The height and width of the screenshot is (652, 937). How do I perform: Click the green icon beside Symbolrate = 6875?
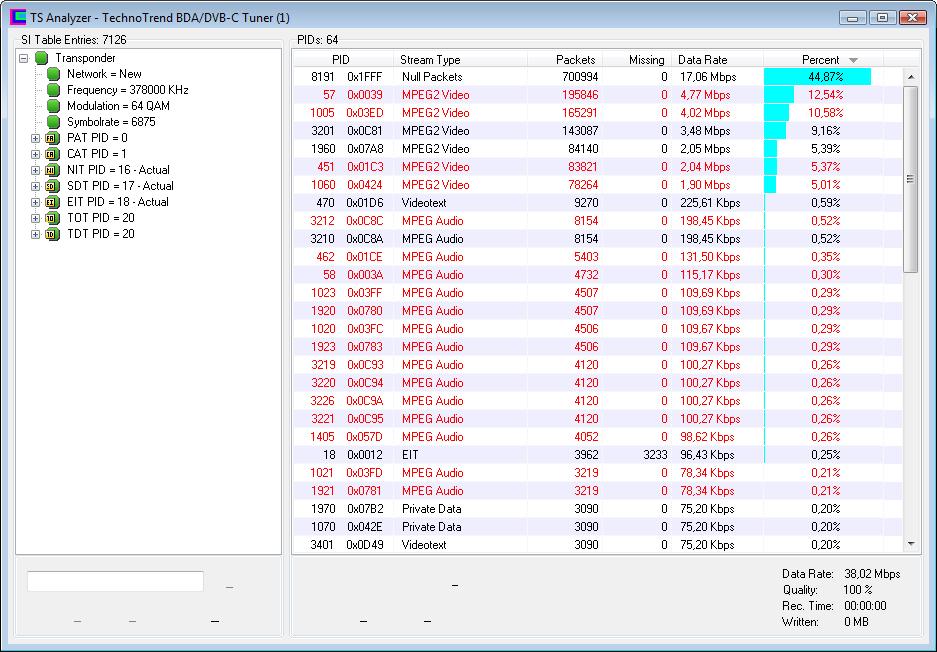pyautogui.click(x=53, y=122)
